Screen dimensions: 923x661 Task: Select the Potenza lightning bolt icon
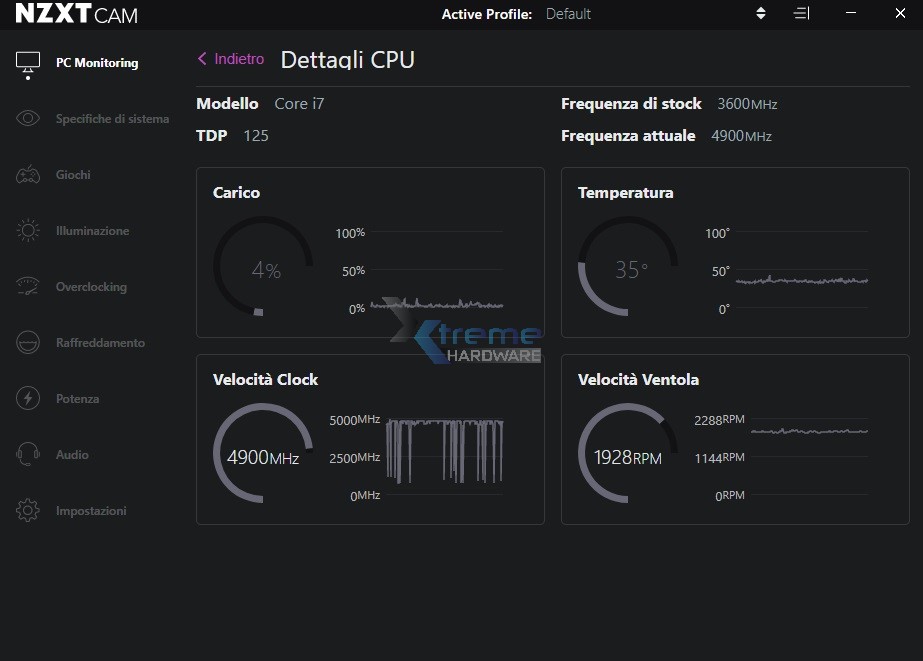pyautogui.click(x=28, y=399)
